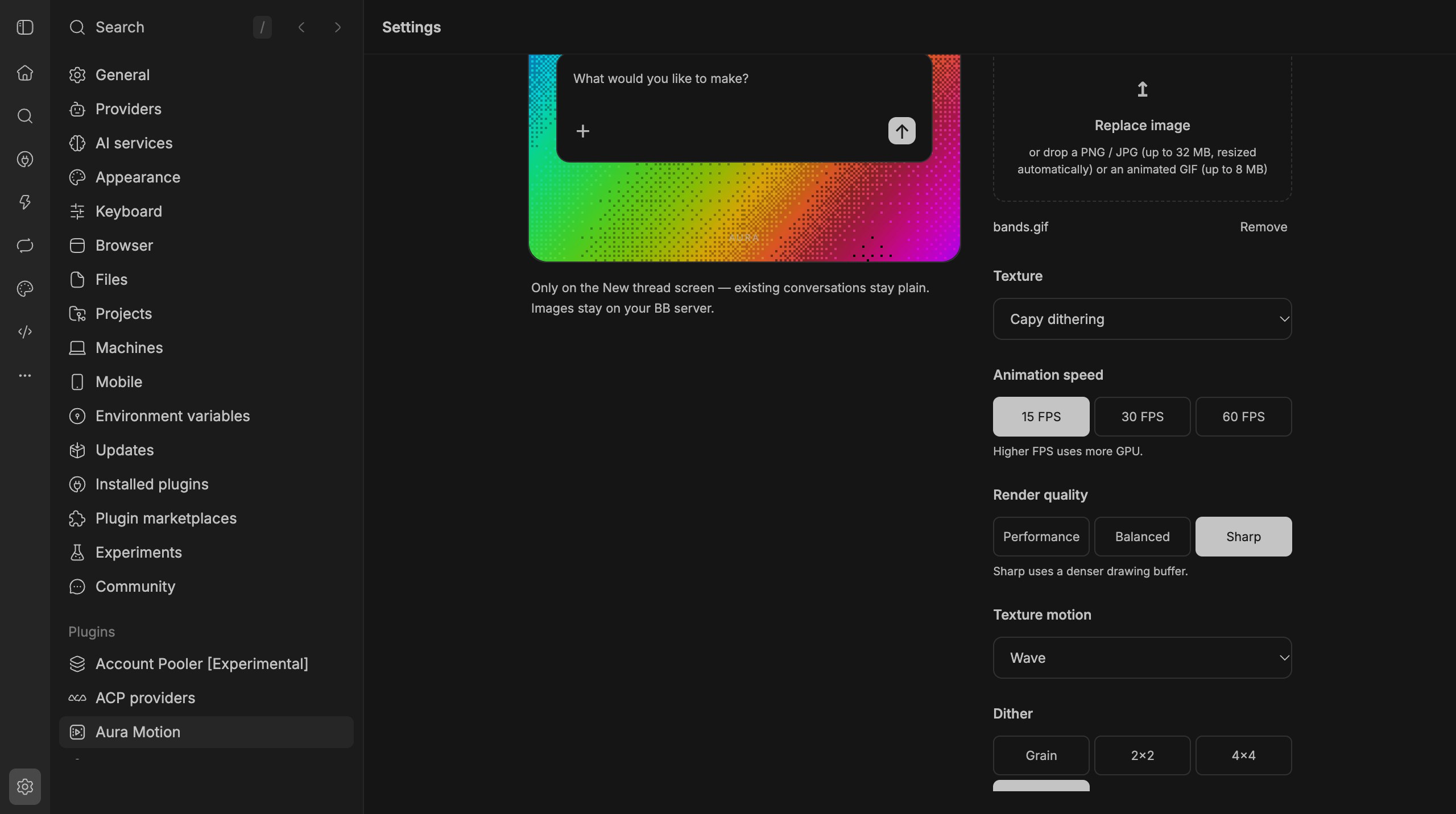Toggle the sidebar panel icon

[x=25, y=27]
